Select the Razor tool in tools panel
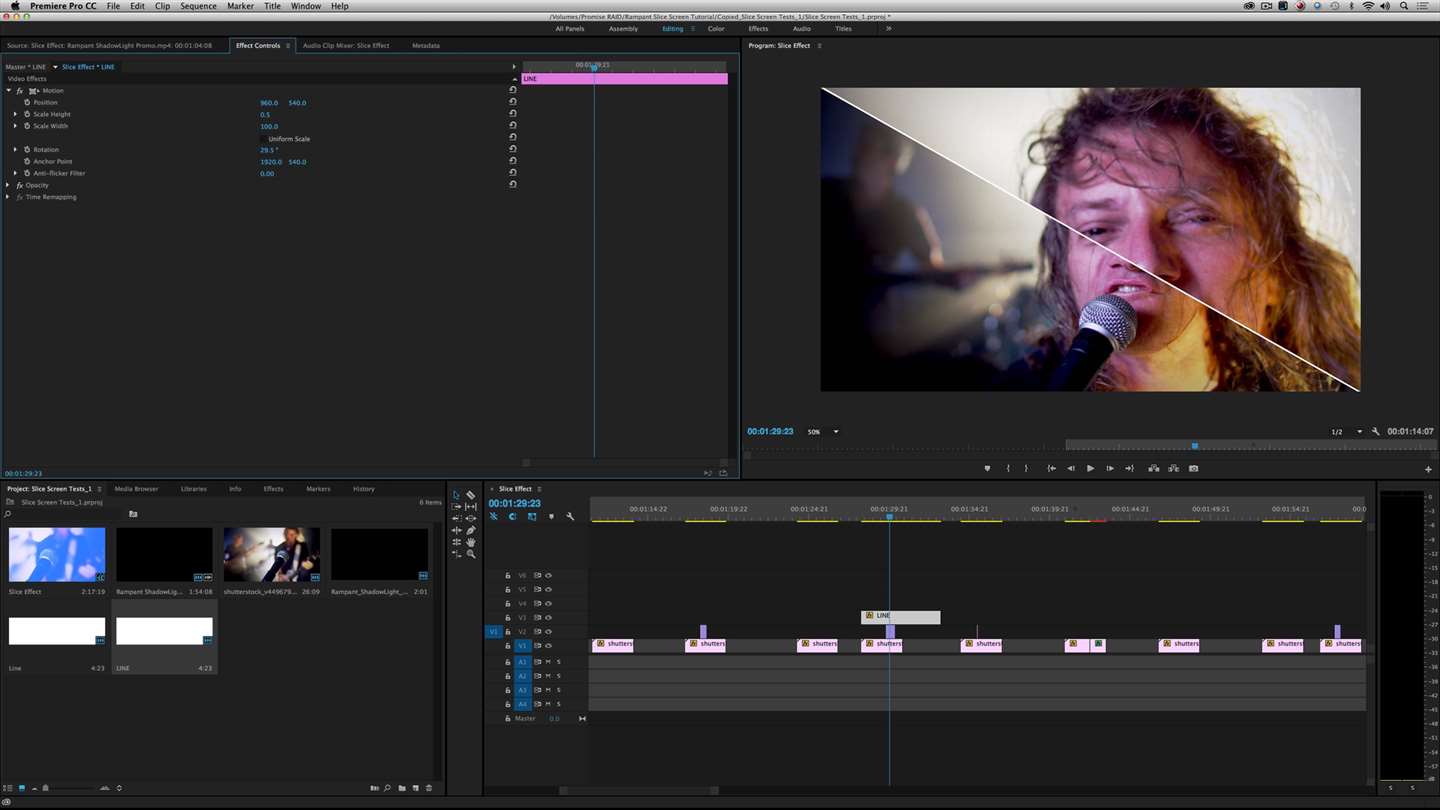This screenshot has height=810, width=1440. click(x=471, y=495)
